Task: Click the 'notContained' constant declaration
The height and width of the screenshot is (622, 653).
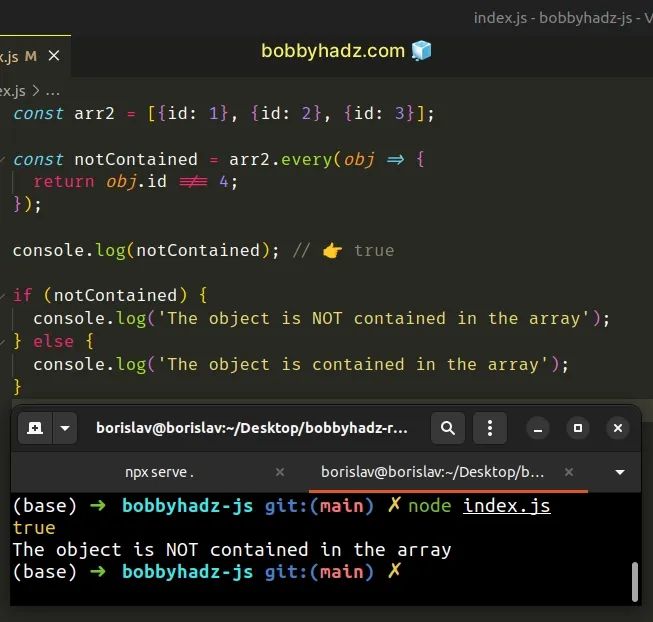Action: coord(136,159)
